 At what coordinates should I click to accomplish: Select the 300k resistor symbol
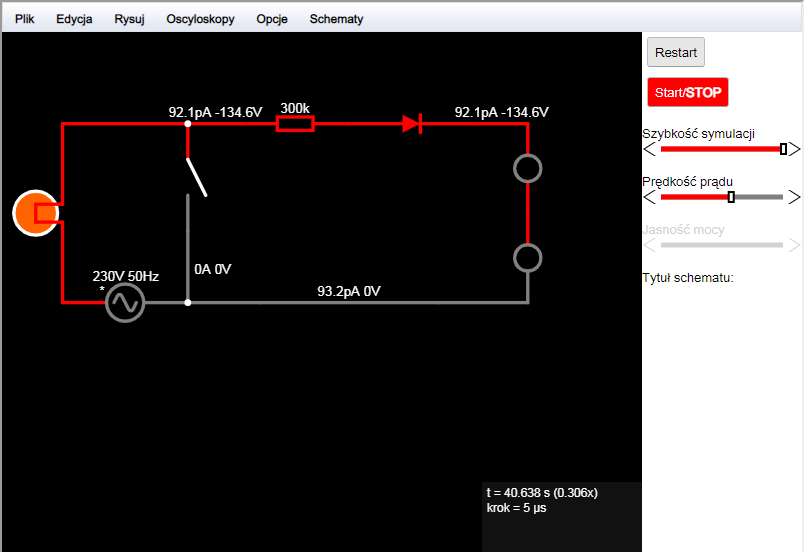295,124
